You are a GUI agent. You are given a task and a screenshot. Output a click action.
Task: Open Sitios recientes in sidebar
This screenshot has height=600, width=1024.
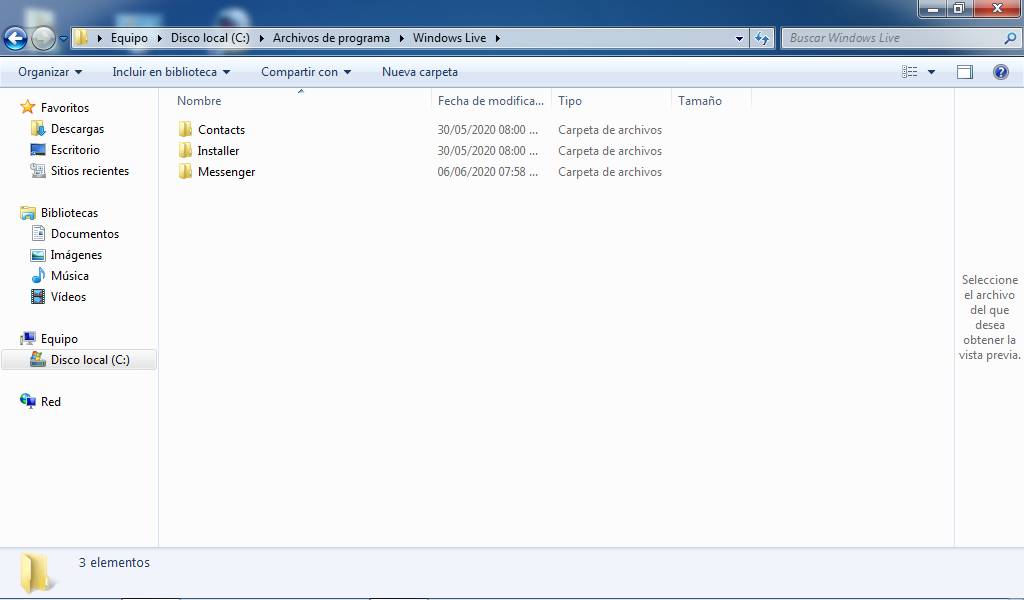click(x=90, y=170)
